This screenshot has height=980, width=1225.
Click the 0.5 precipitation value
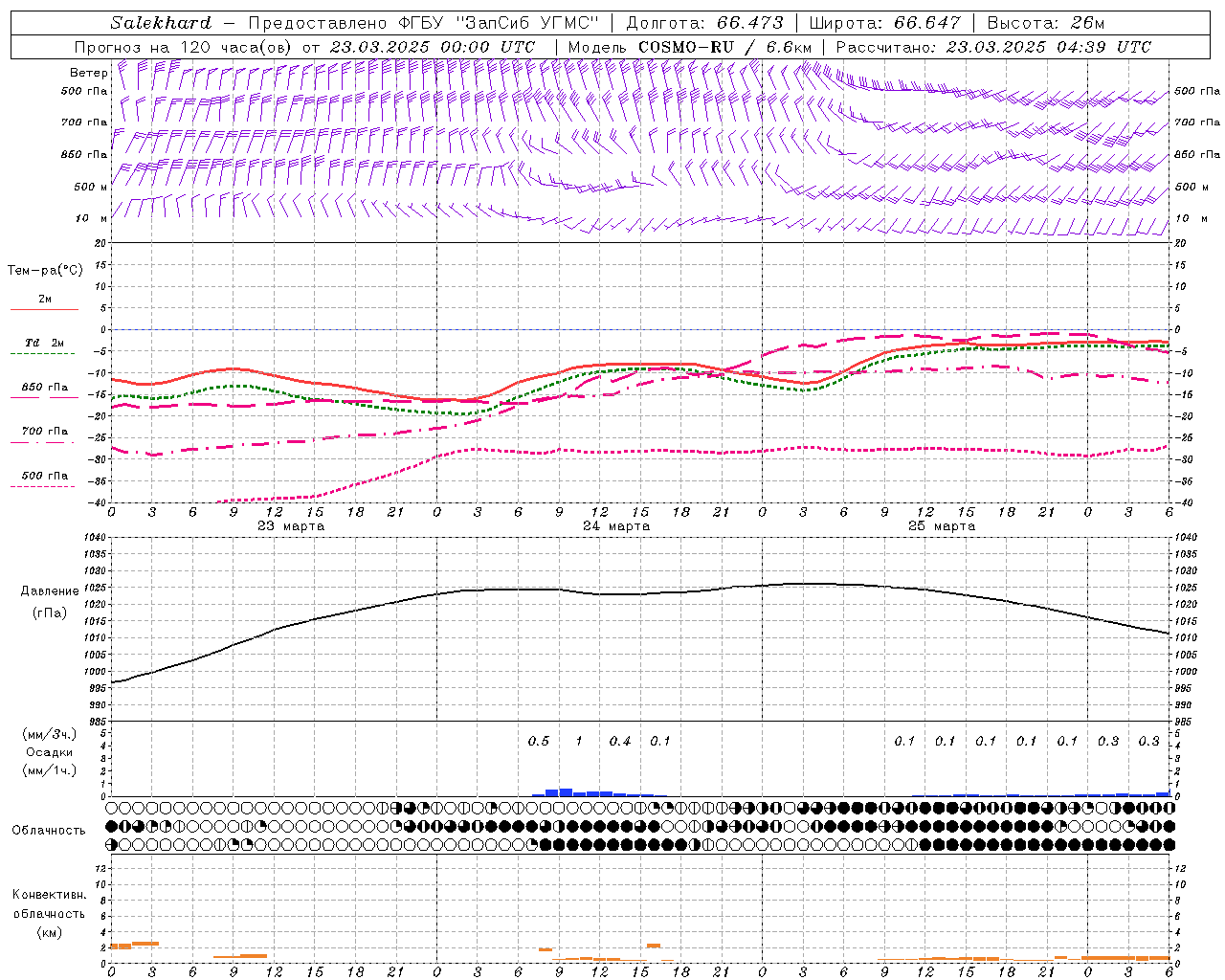coord(539,742)
